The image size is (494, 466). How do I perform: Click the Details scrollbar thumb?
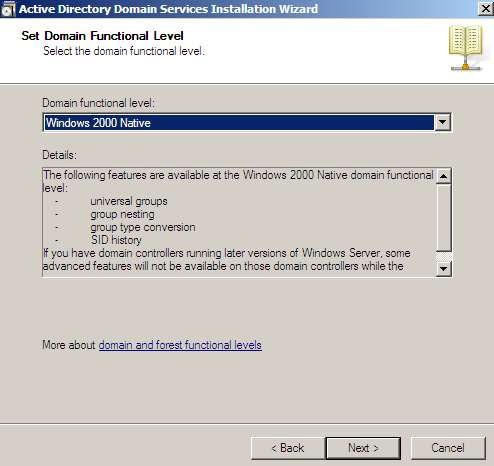pos(443,218)
